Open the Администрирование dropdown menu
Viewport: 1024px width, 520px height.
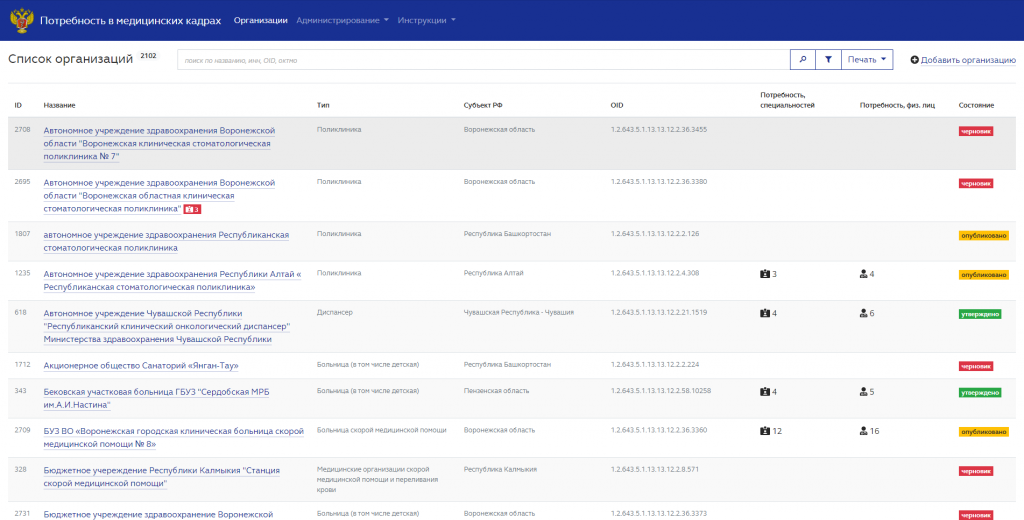coord(342,20)
